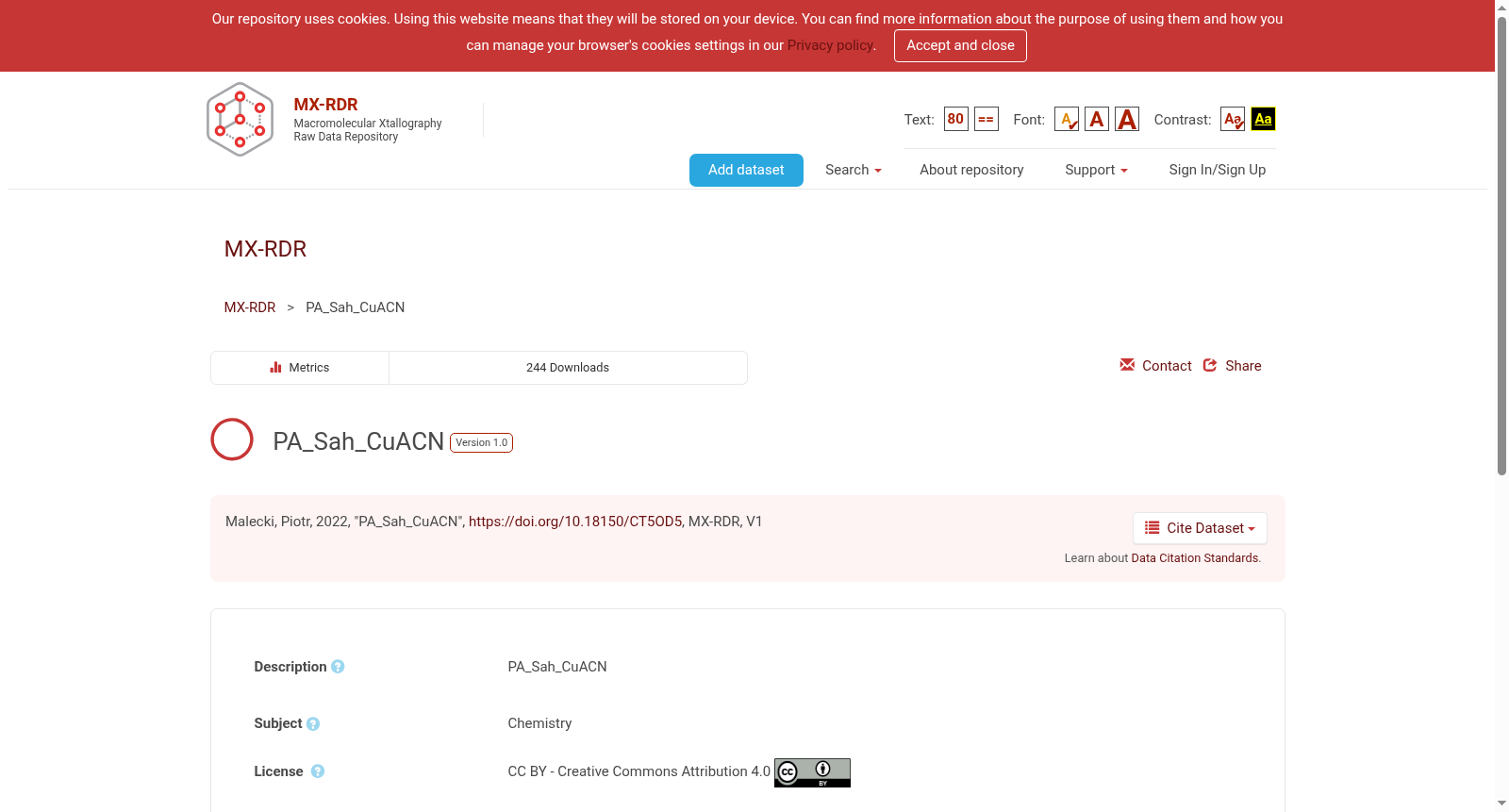Image resolution: width=1509 pixels, height=812 pixels.
Task: Show help for License field
Action: click(318, 771)
